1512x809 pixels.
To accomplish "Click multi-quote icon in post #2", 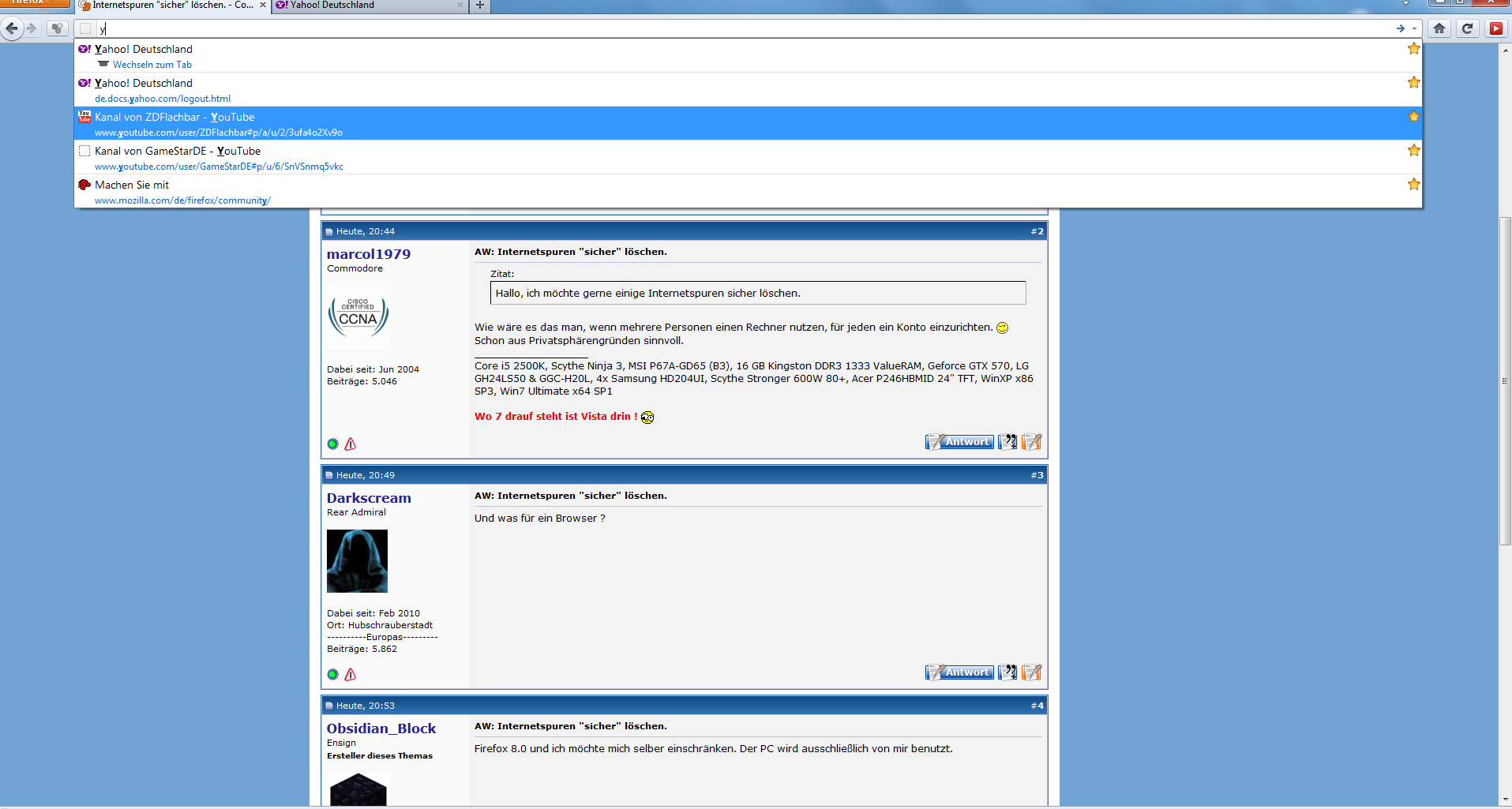I will [1007, 442].
